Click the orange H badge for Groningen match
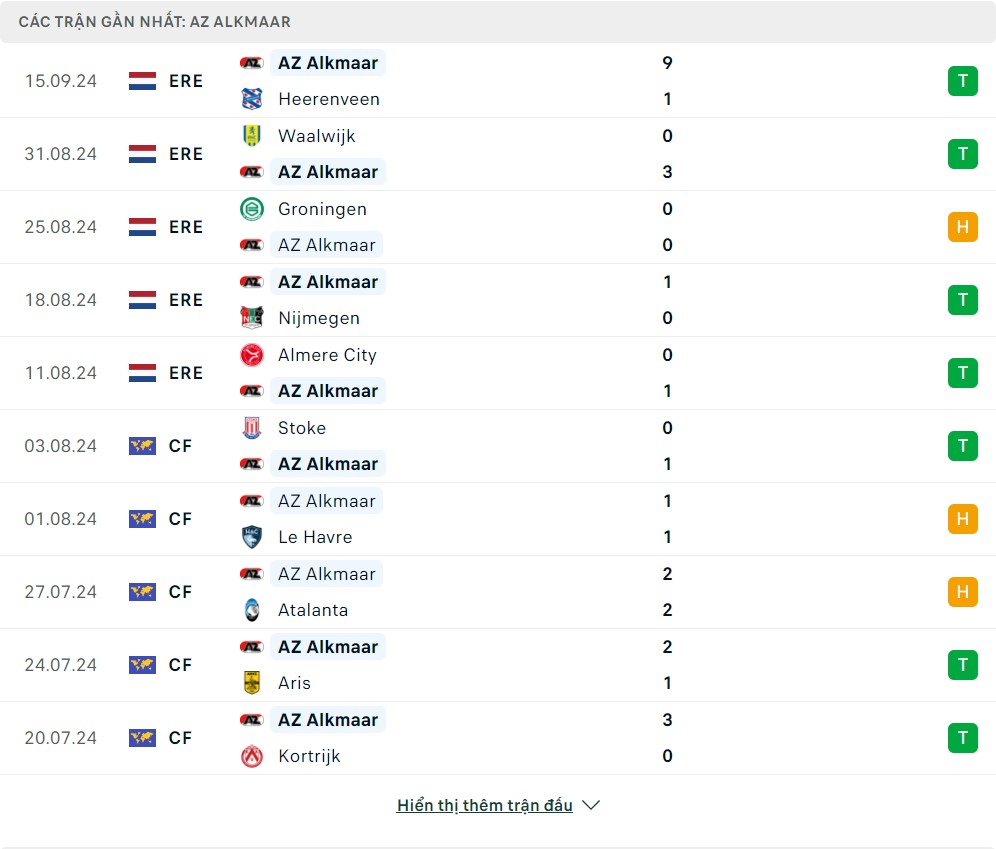Viewport: 996px width, 849px height. coord(962,227)
